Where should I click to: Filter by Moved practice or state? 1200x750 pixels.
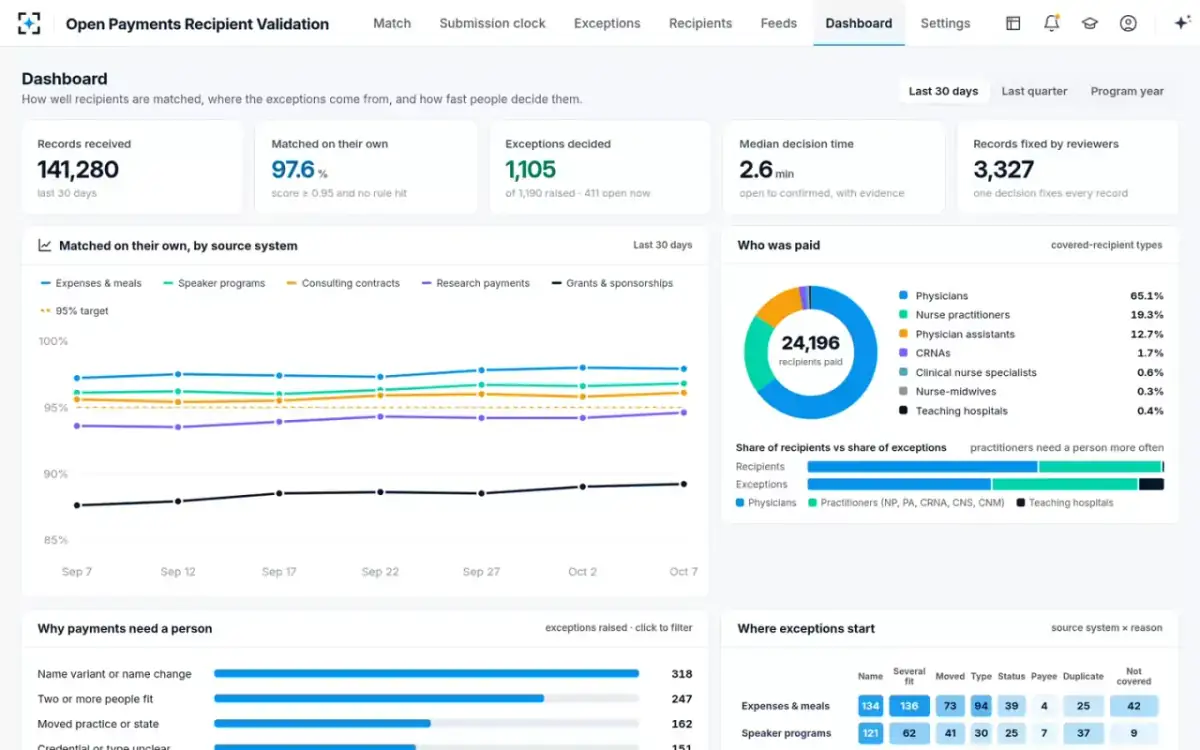(x=98, y=724)
